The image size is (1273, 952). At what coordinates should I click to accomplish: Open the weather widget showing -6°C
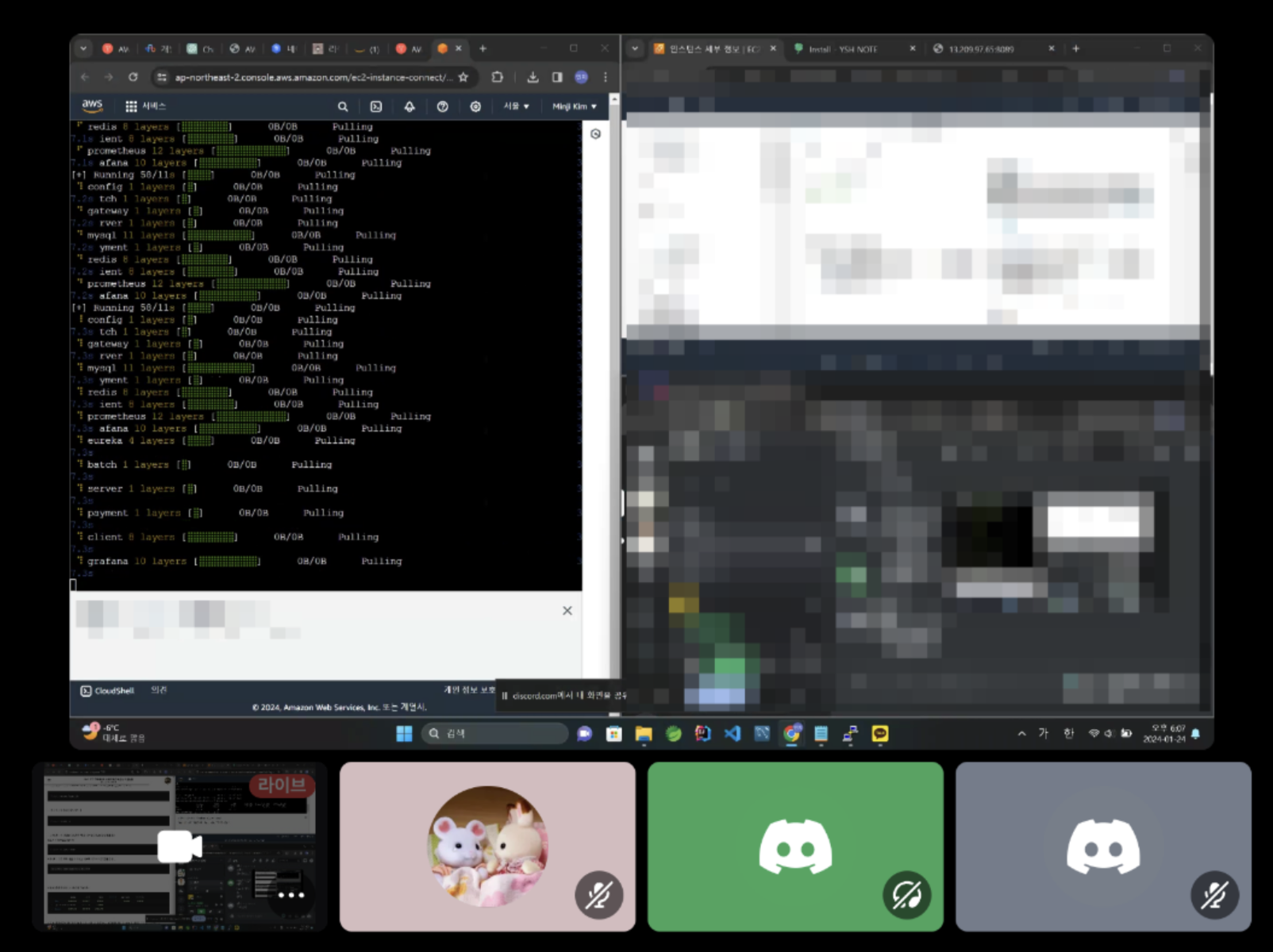[x=114, y=733]
